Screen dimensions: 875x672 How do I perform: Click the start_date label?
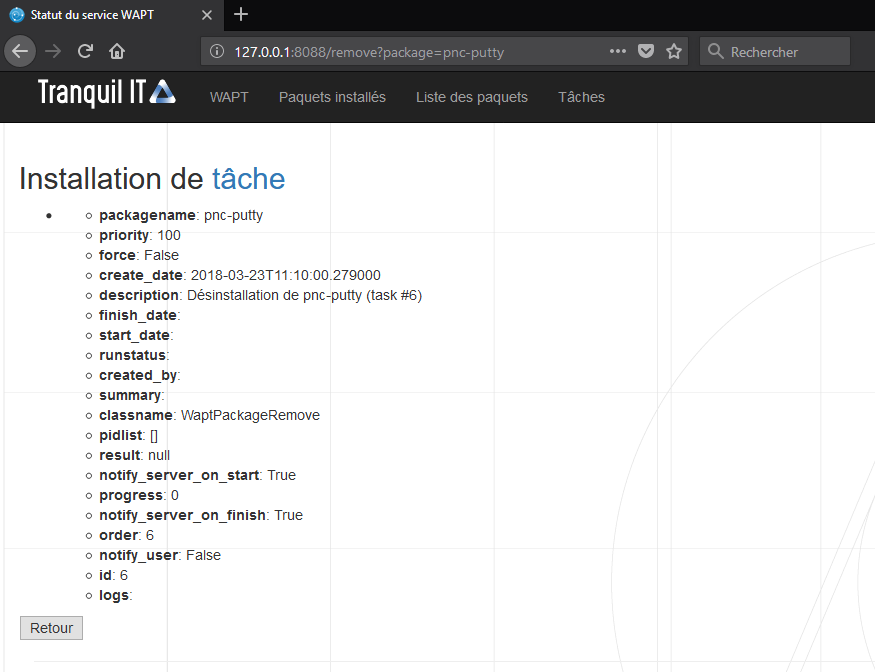tap(136, 335)
